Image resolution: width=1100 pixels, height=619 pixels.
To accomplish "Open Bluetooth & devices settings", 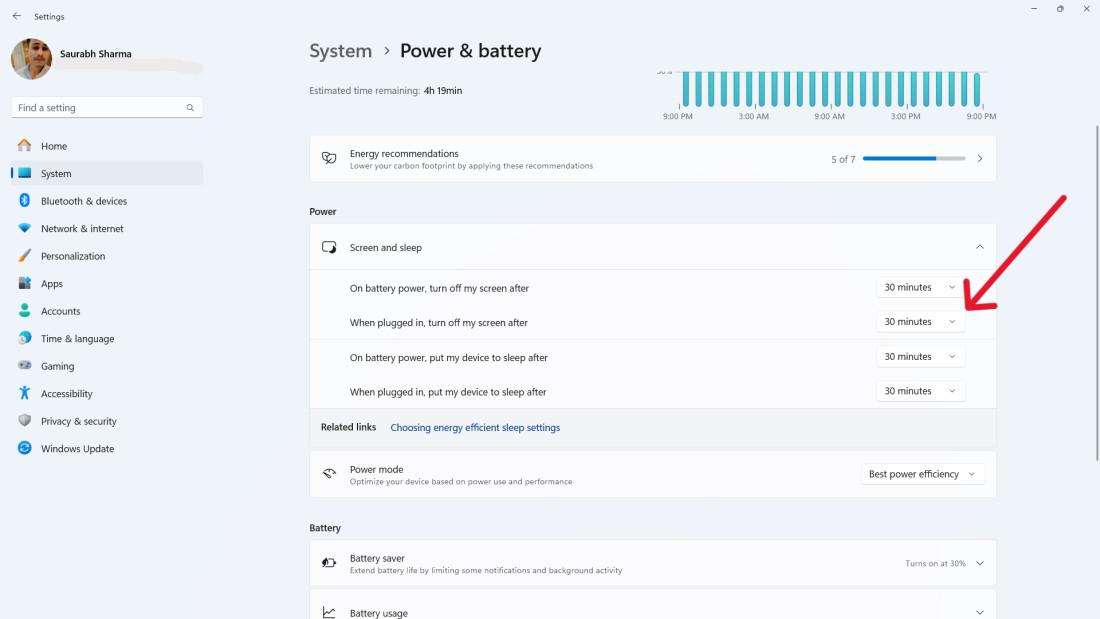I will pos(83,201).
